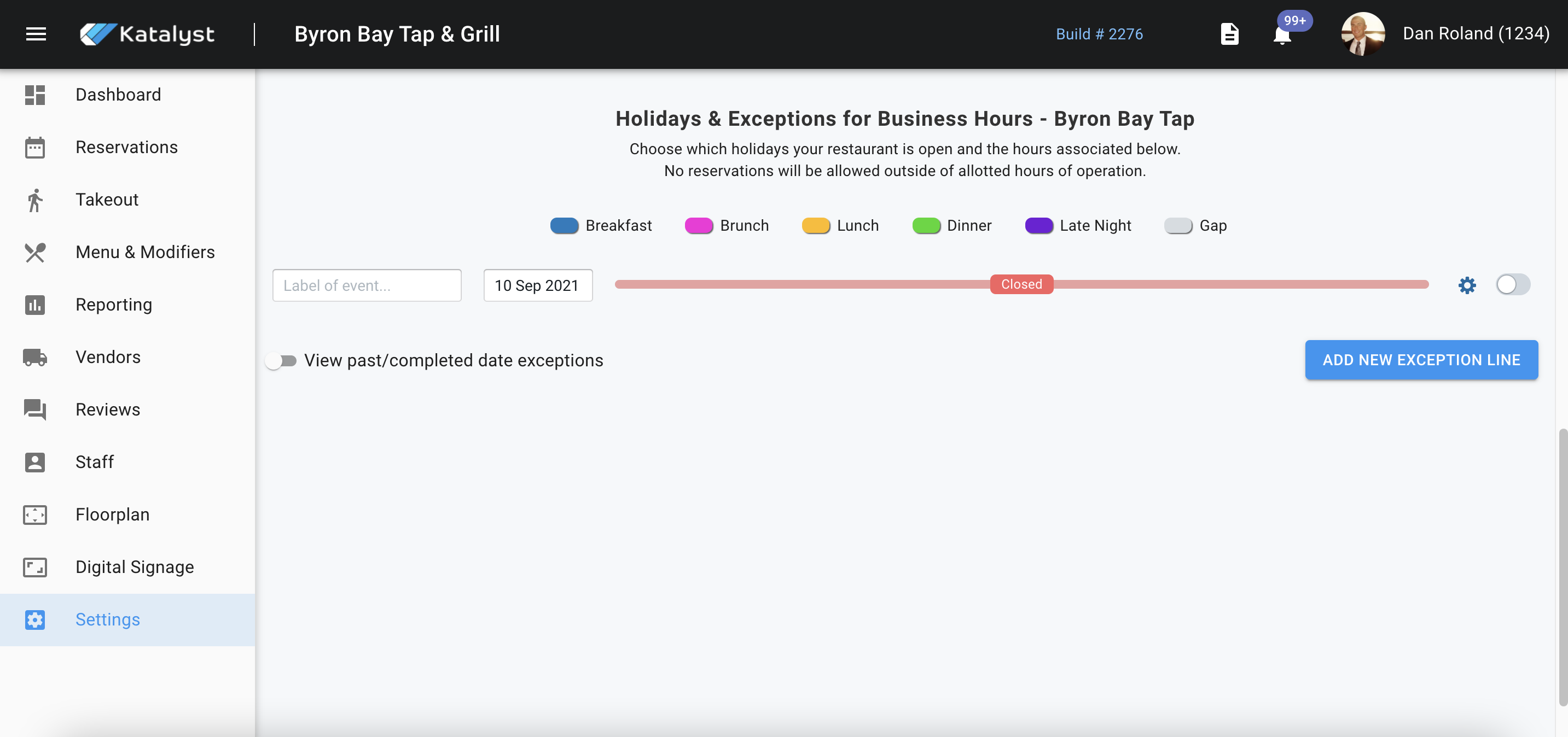
Task: Click the Closed label on hours slider
Action: 1021,284
